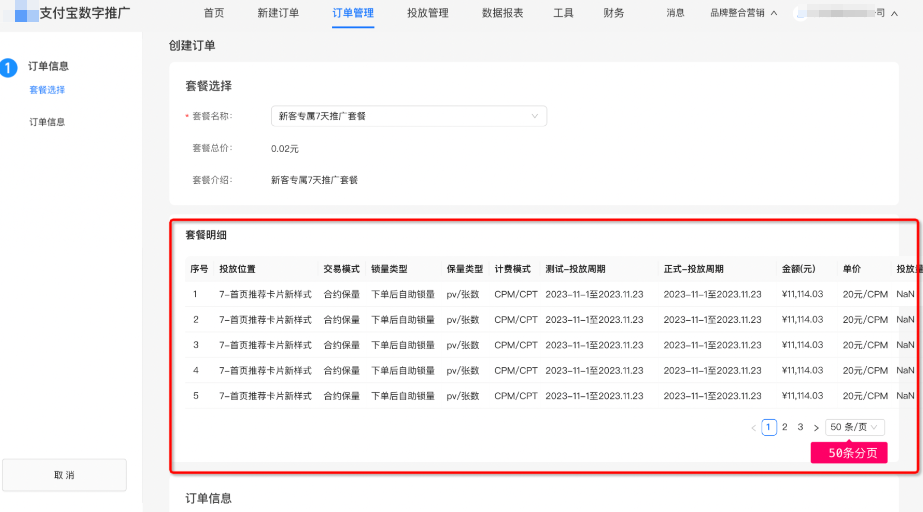This screenshot has height=512, width=923.
Task: Click the 锁量类型 column header
Action: pos(389,269)
